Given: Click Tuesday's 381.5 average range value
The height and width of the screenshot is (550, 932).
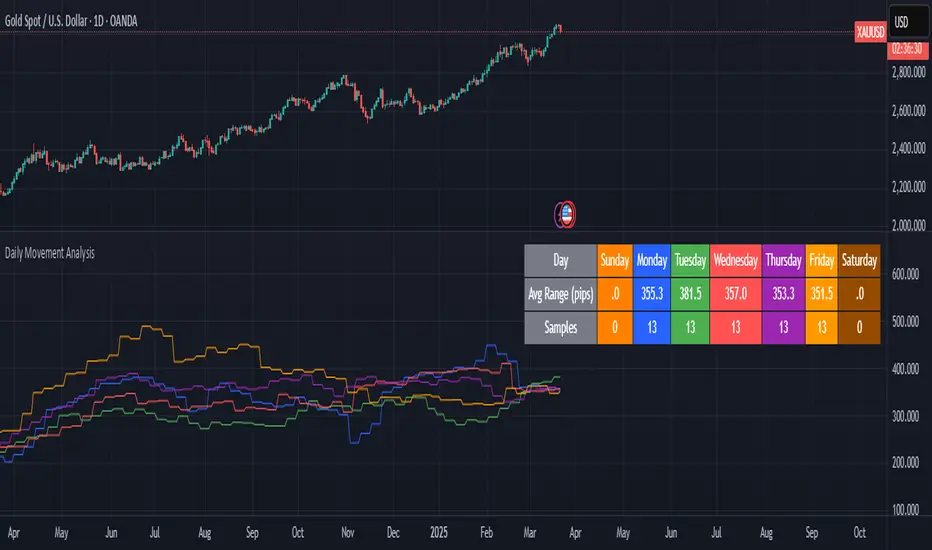Looking at the screenshot, I should [x=690, y=294].
